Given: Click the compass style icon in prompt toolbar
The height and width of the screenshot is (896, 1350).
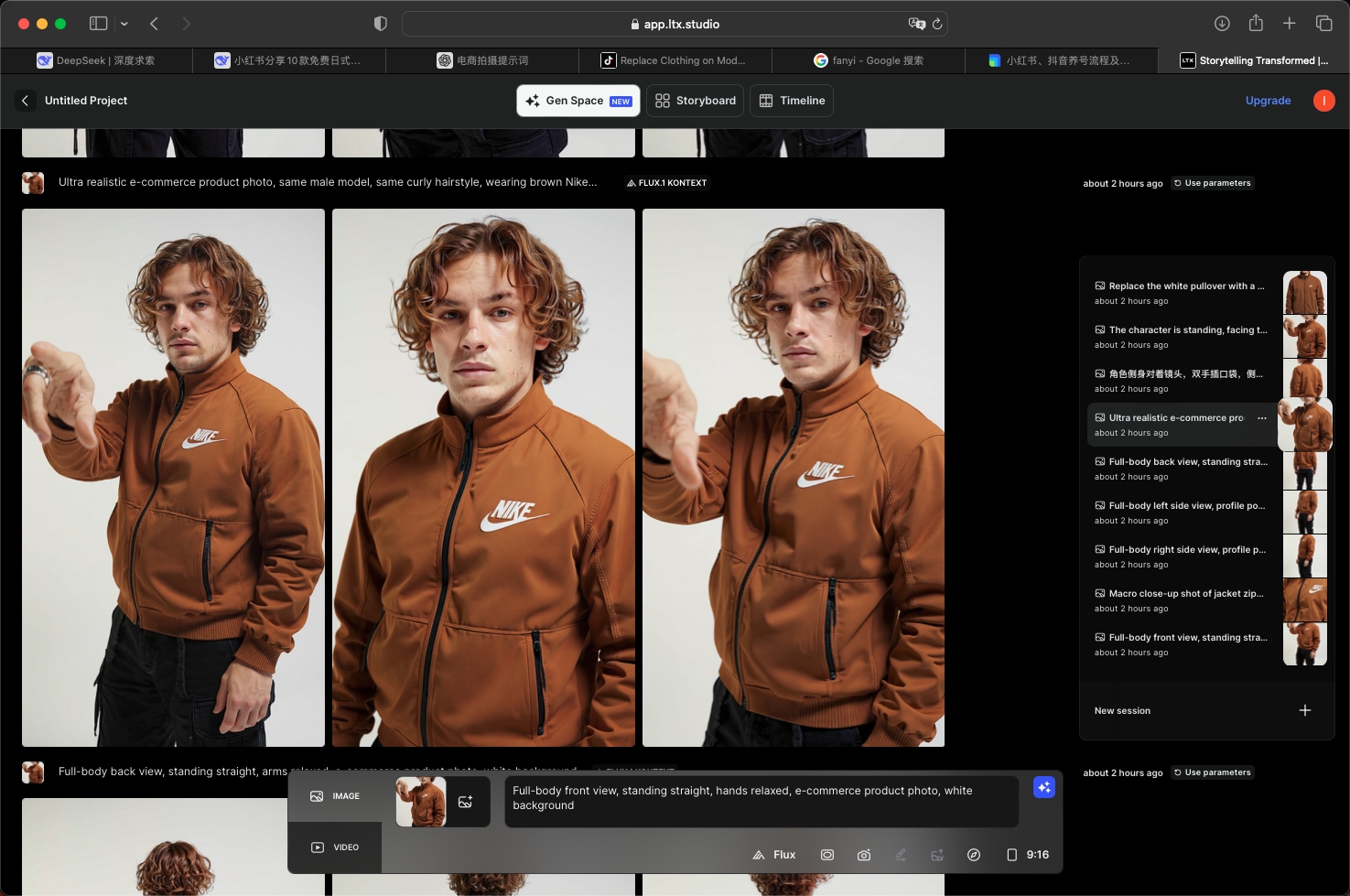Looking at the screenshot, I should pos(974,855).
